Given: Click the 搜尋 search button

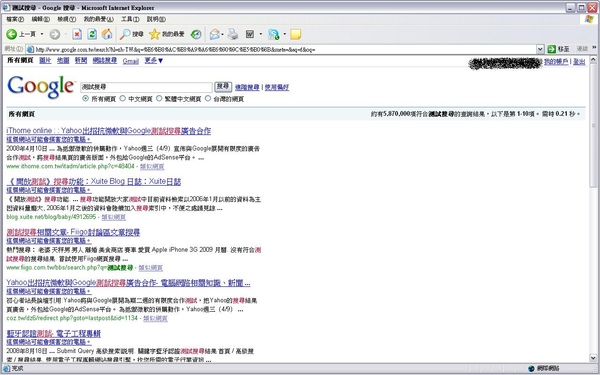Looking at the screenshot, I should (223, 87).
